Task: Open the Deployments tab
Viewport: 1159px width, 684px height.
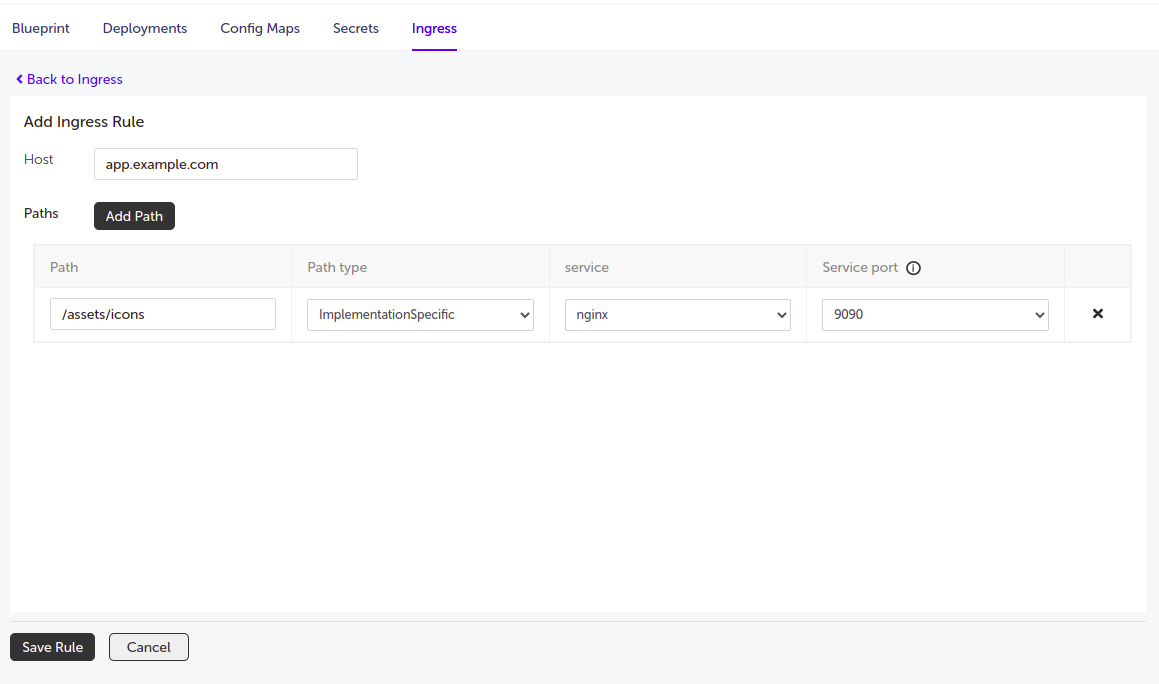Action: click(x=145, y=28)
